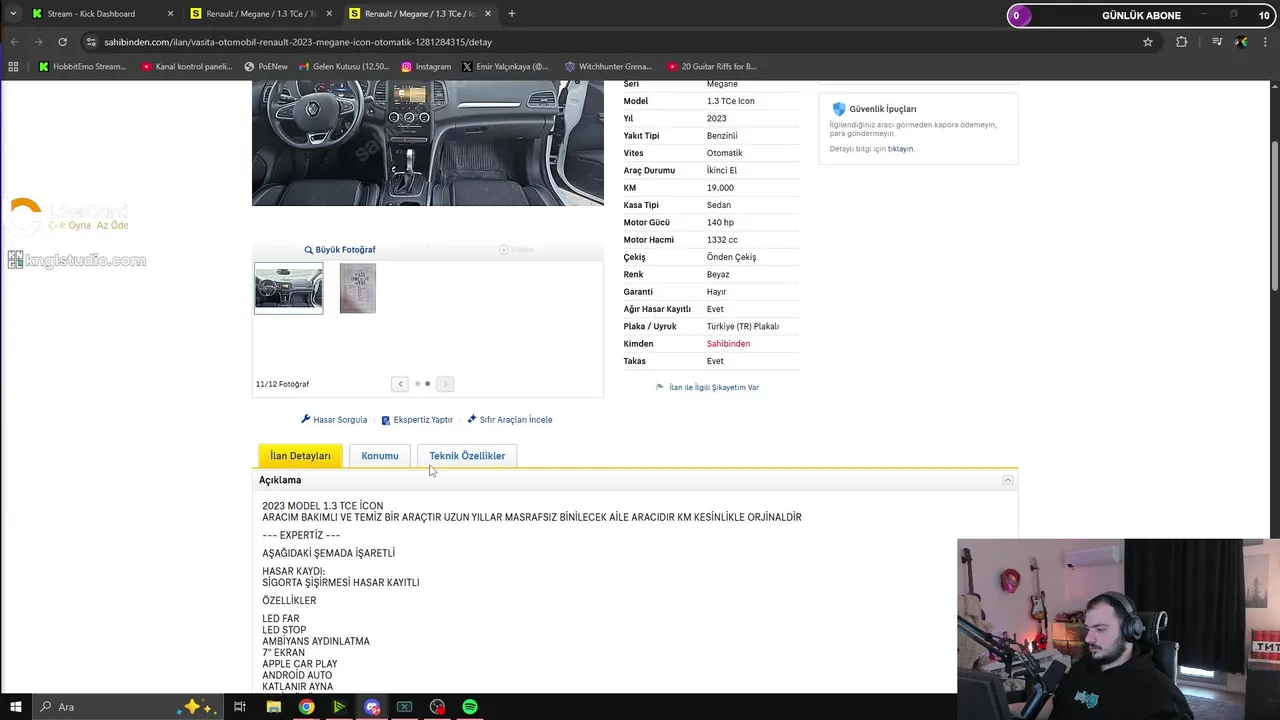Open Windows Start menu

click(x=15, y=707)
